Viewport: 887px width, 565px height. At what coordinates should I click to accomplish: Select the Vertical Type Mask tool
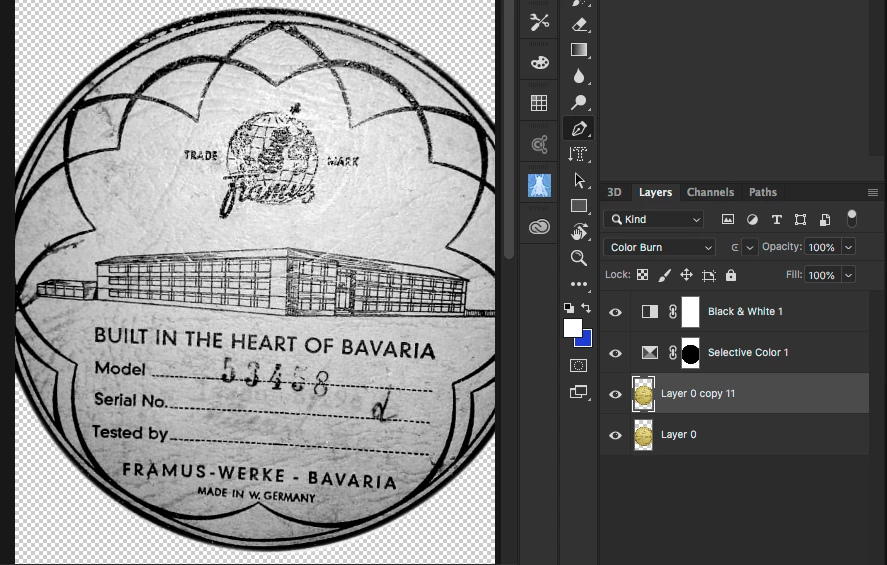pyautogui.click(x=579, y=154)
